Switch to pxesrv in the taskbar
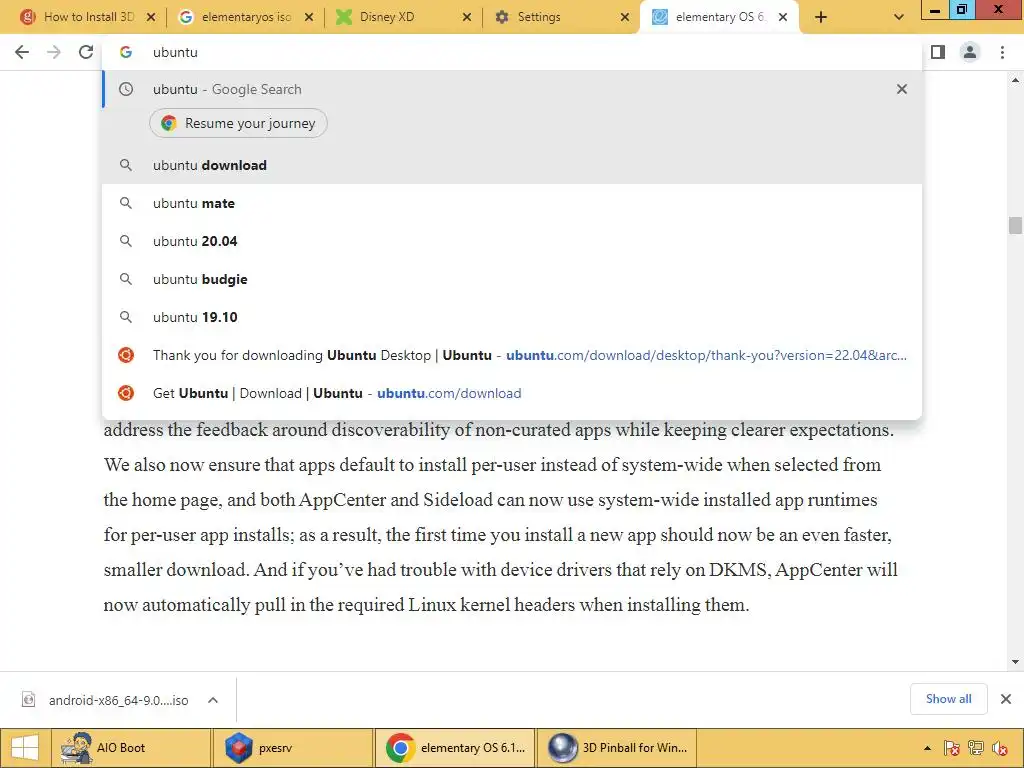 [293, 748]
